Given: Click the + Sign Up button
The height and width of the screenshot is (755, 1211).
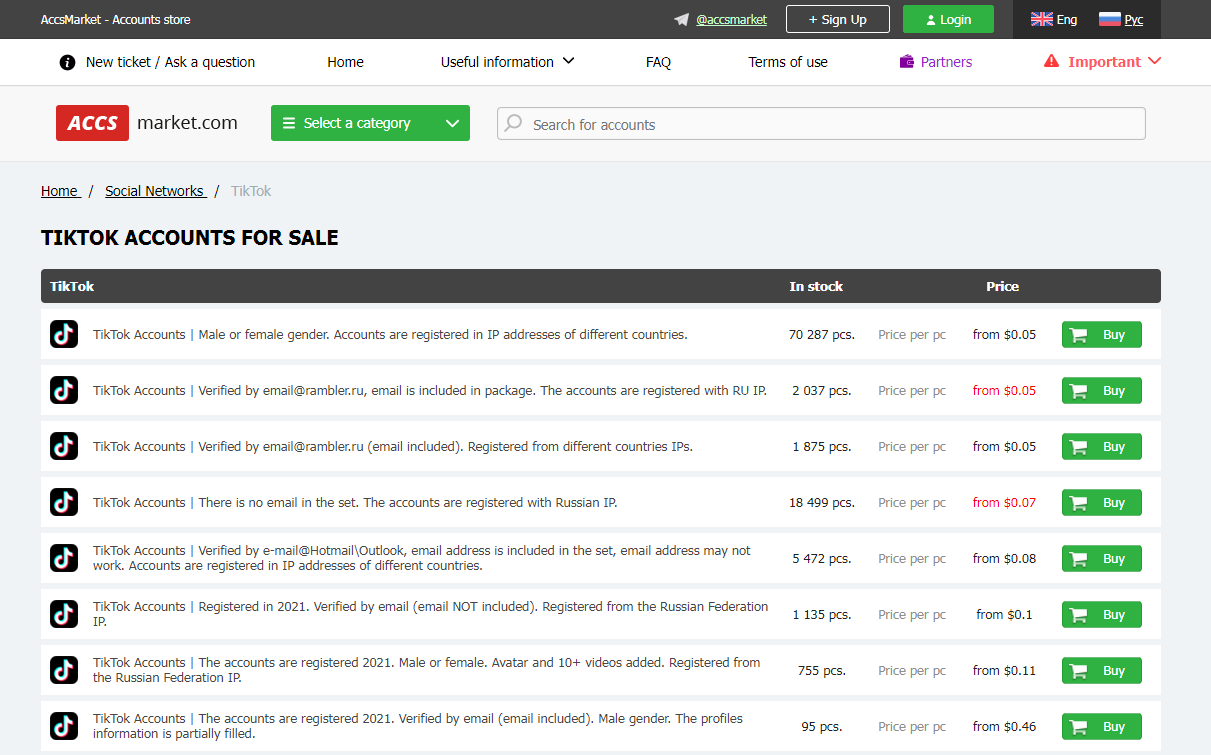Looking at the screenshot, I should [x=838, y=19].
